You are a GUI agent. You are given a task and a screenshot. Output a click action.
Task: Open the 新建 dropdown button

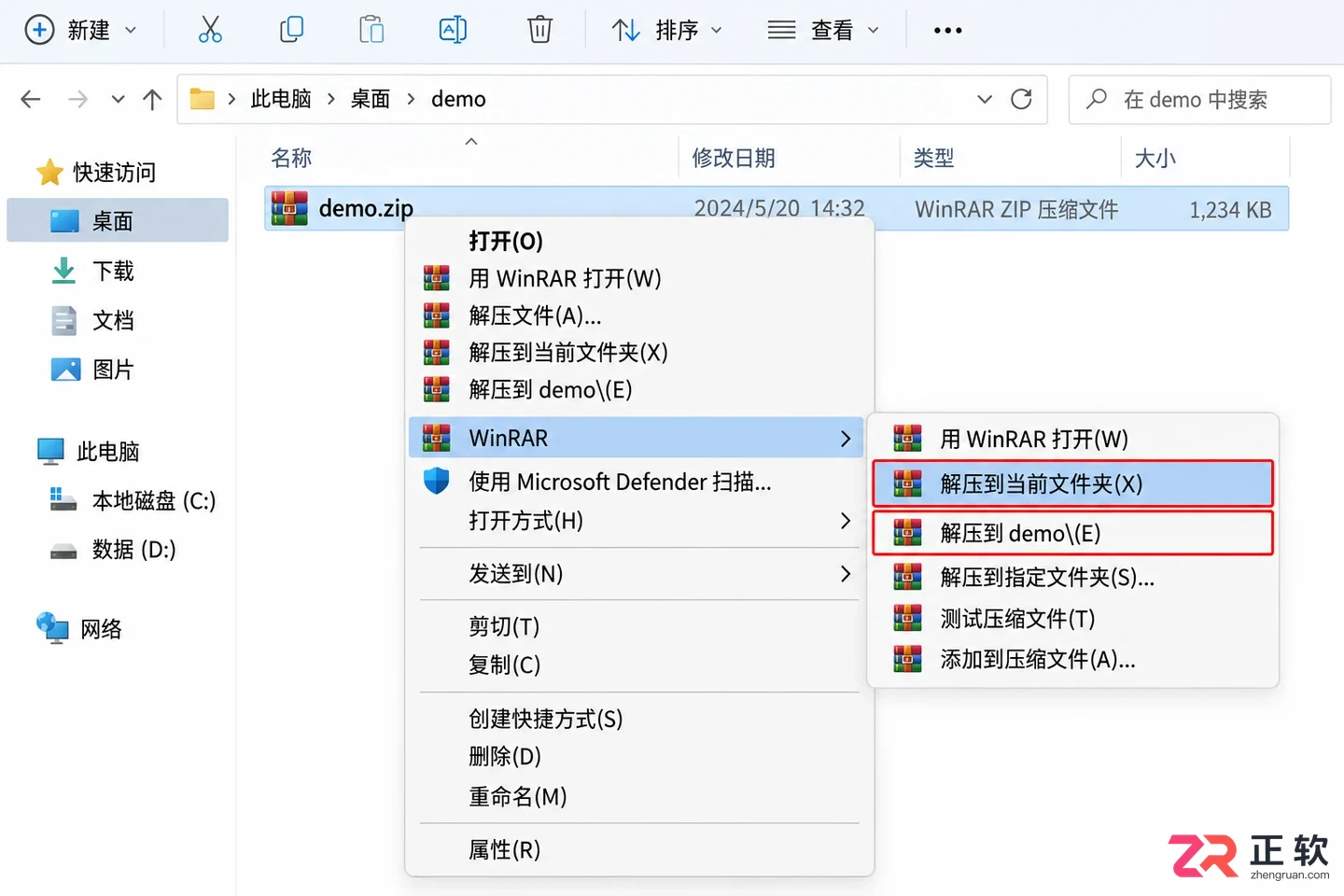coord(80,30)
